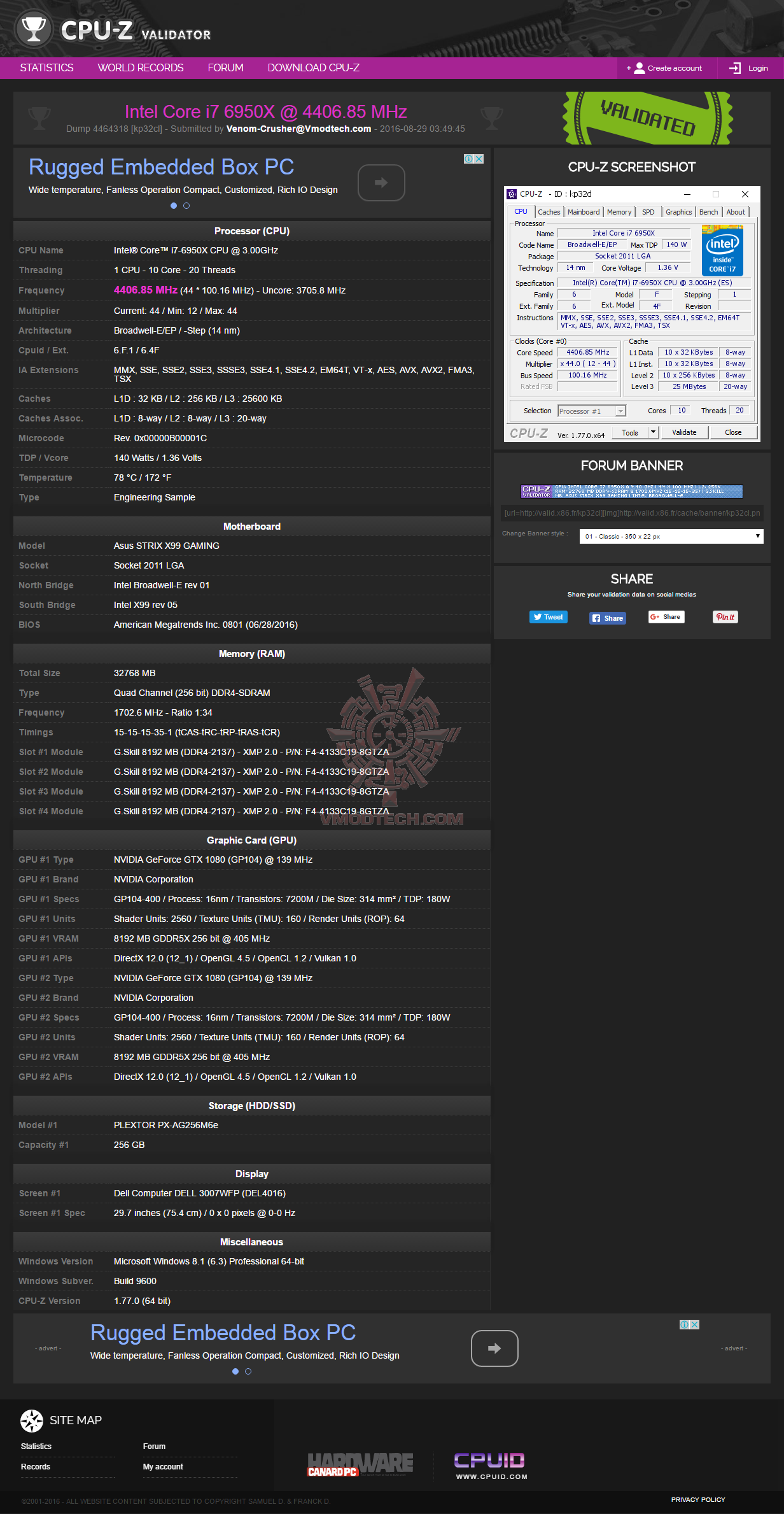Switch to the Graphics tab
This screenshot has width=784, height=1514.
[x=679, y=212]
